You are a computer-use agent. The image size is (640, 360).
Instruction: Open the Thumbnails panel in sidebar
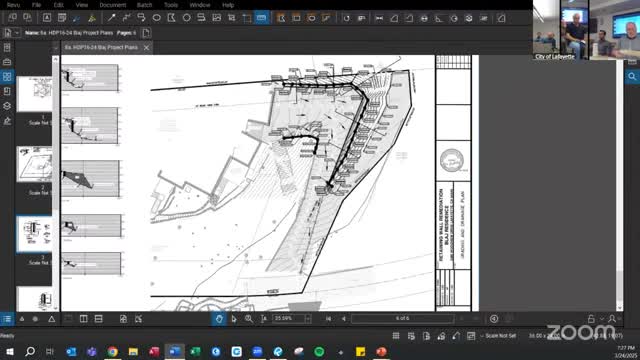(7, 77)
